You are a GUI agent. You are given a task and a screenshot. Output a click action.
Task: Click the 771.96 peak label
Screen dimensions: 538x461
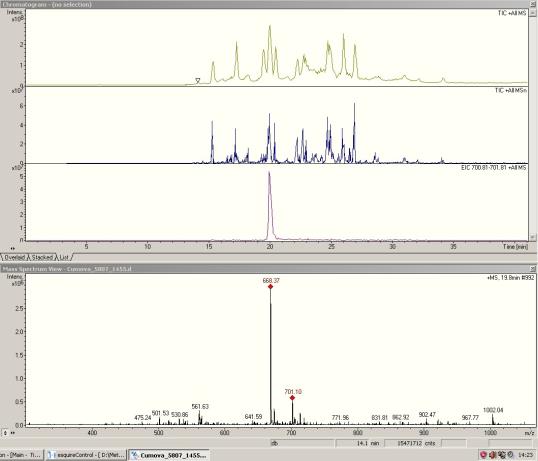[x=340, y=418]
